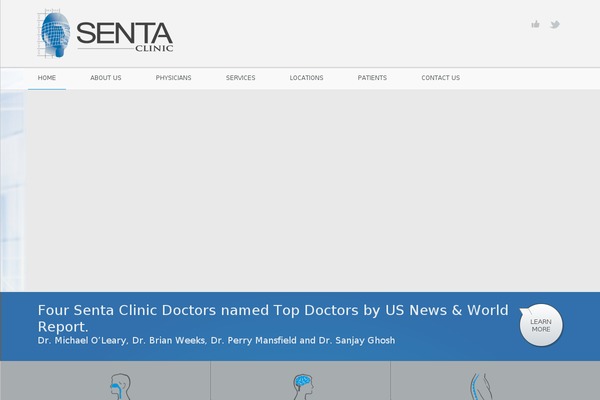Open the Locations menu item

[x=306, y=78]
